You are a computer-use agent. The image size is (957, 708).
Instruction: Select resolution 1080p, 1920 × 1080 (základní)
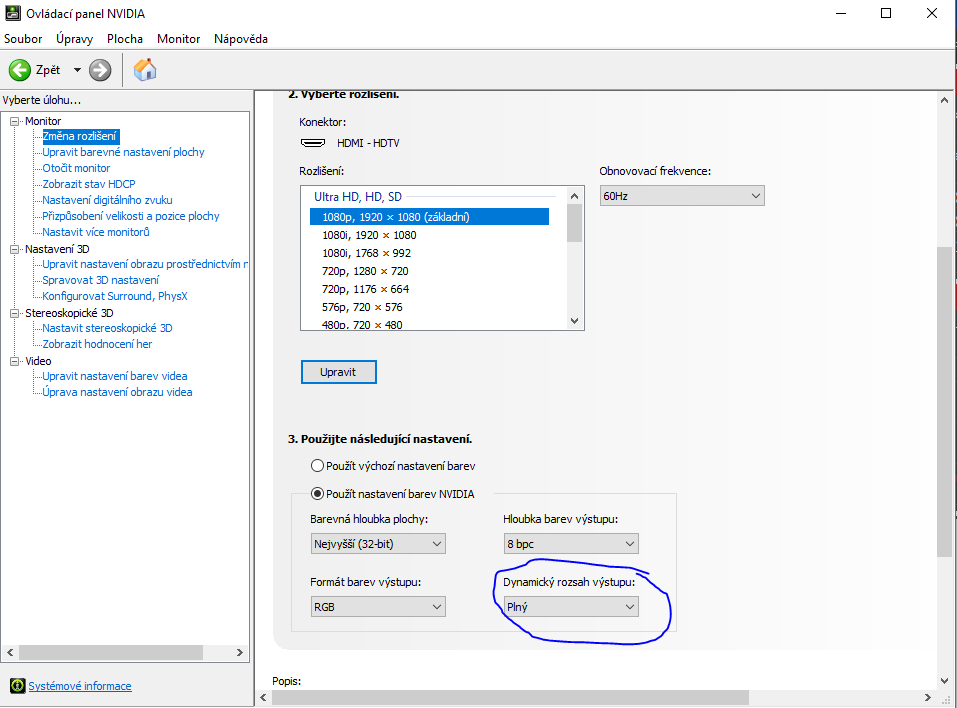[429, 217]
